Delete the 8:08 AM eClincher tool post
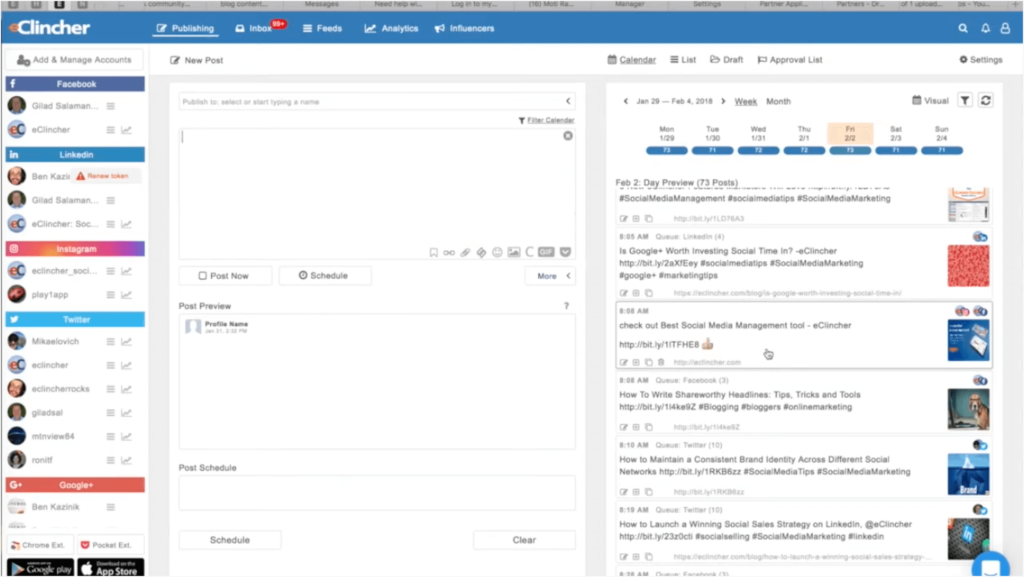Screen dimensions: 1024x577 661,362
